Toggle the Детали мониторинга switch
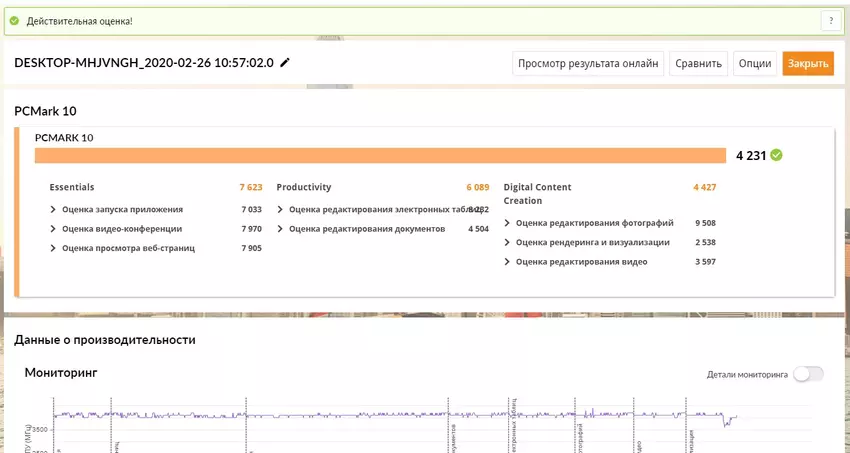This screenshot has width=850, height=453. pos(808,374)
